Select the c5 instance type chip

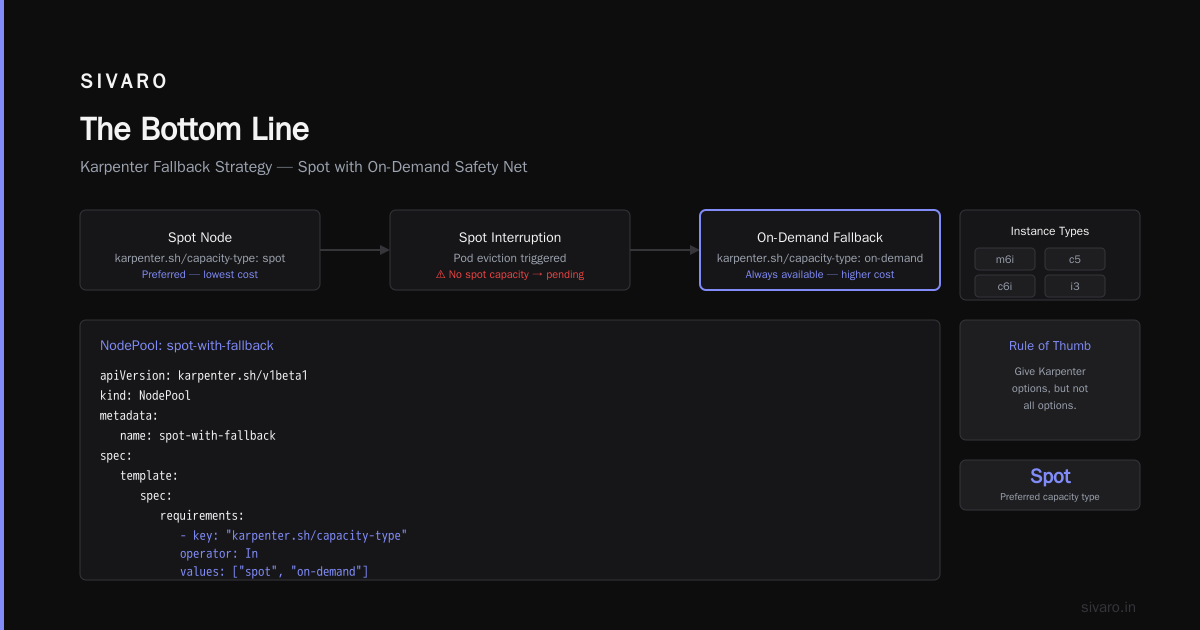click(1075, 259)
